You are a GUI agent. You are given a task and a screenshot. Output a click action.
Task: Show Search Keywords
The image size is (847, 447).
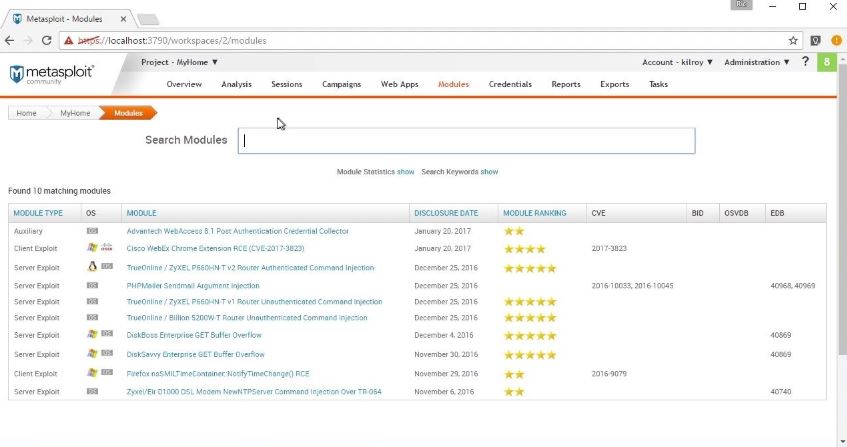coord(489,172)
